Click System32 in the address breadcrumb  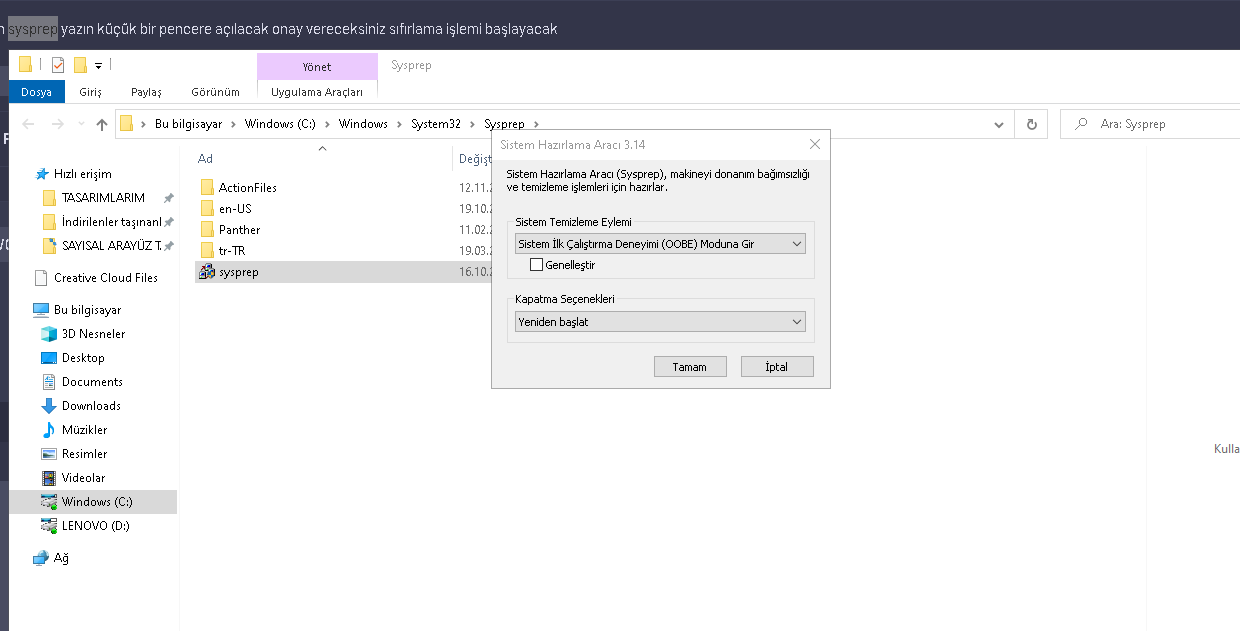[x=436, y=124]
